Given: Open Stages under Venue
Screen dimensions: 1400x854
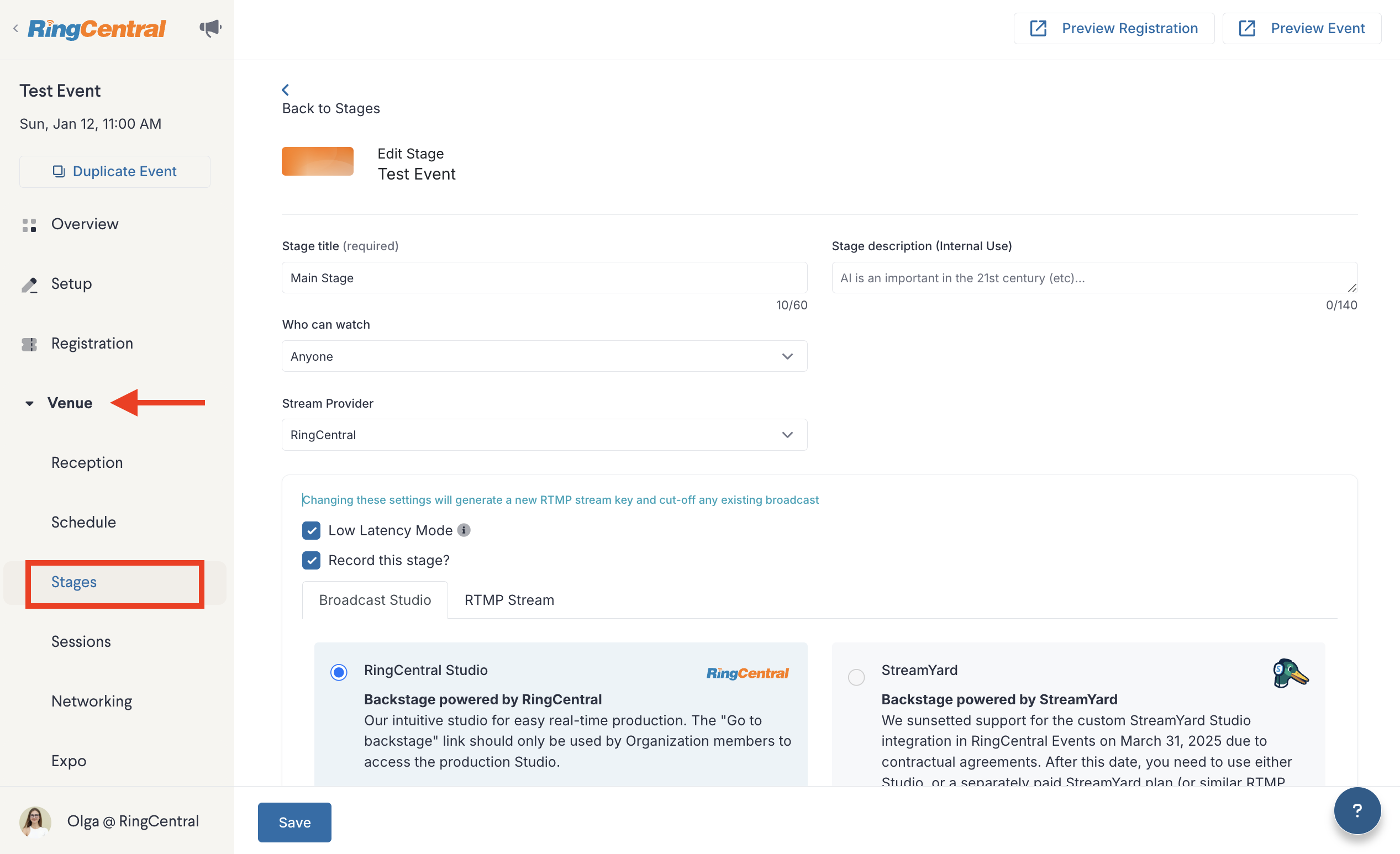Looking at the screenshot, I should pos(74,582).
